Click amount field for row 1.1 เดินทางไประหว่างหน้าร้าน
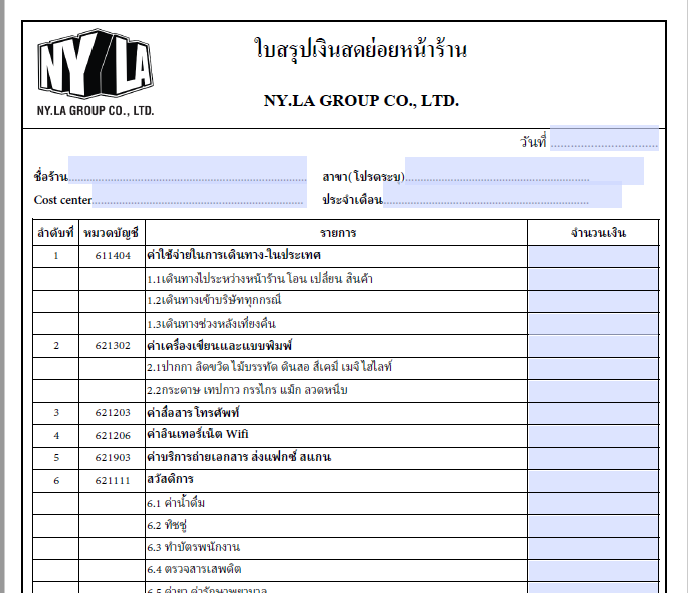This screenshot has width=688, height=593. tap(593, 279)
